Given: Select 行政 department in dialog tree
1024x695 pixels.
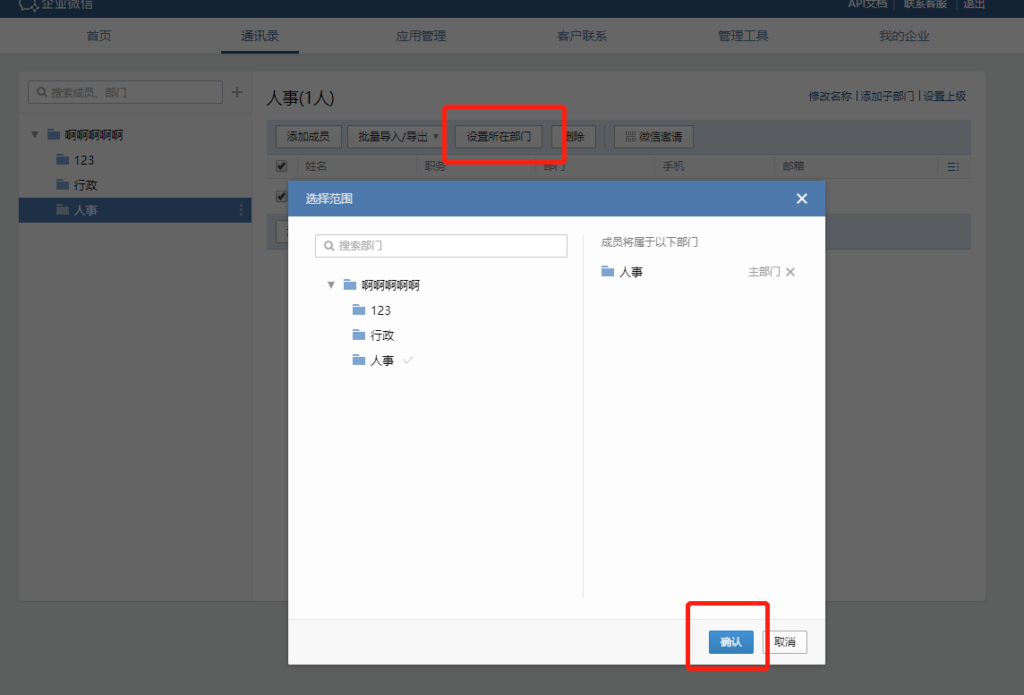Looking at the screenshot, I should [x=382, y=335].
